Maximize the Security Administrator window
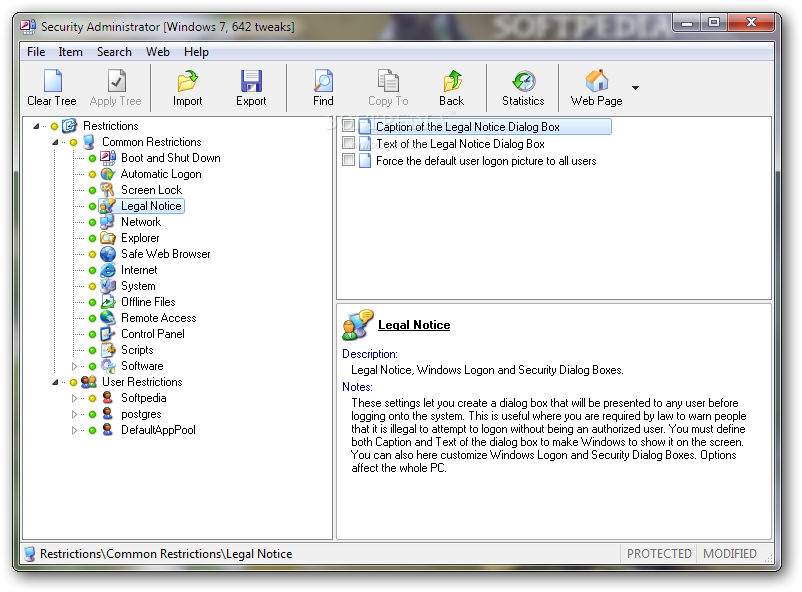Image resolution: width=802 pixels, height=592 pixels. [x=714, y=23]
